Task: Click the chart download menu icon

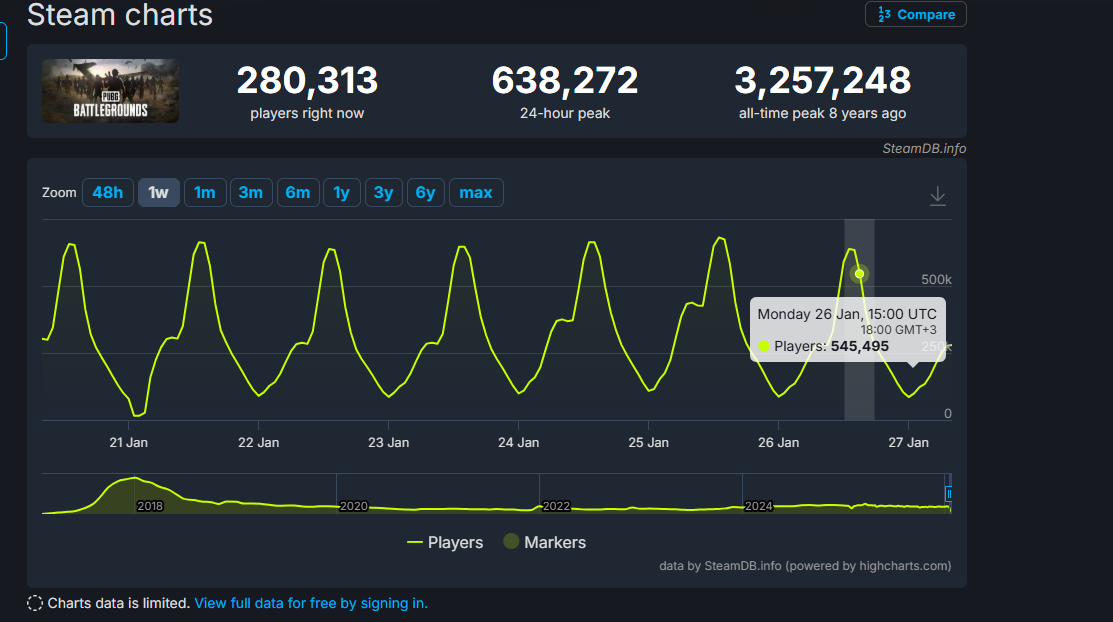Action: 937,196
